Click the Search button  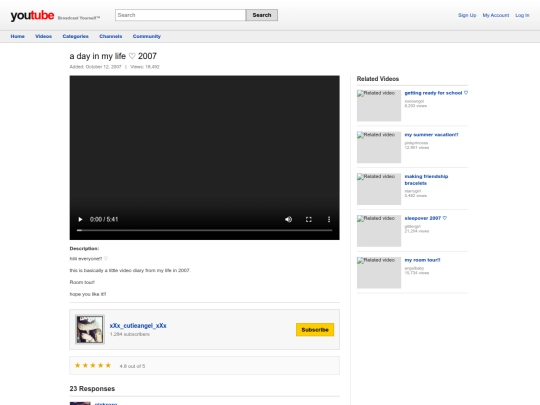(262, 15)
